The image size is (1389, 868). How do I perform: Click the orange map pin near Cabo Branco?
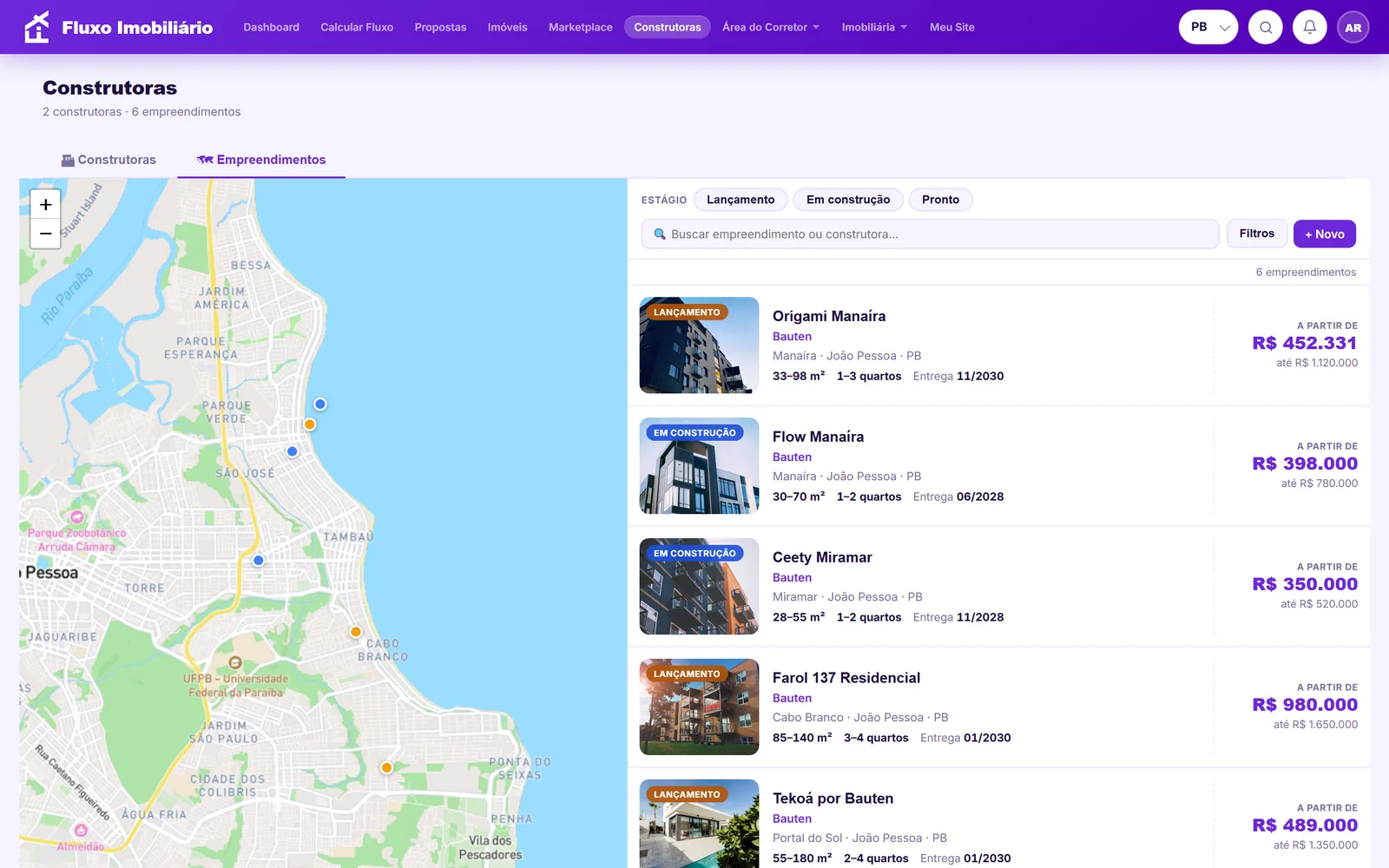pos(356,632)
